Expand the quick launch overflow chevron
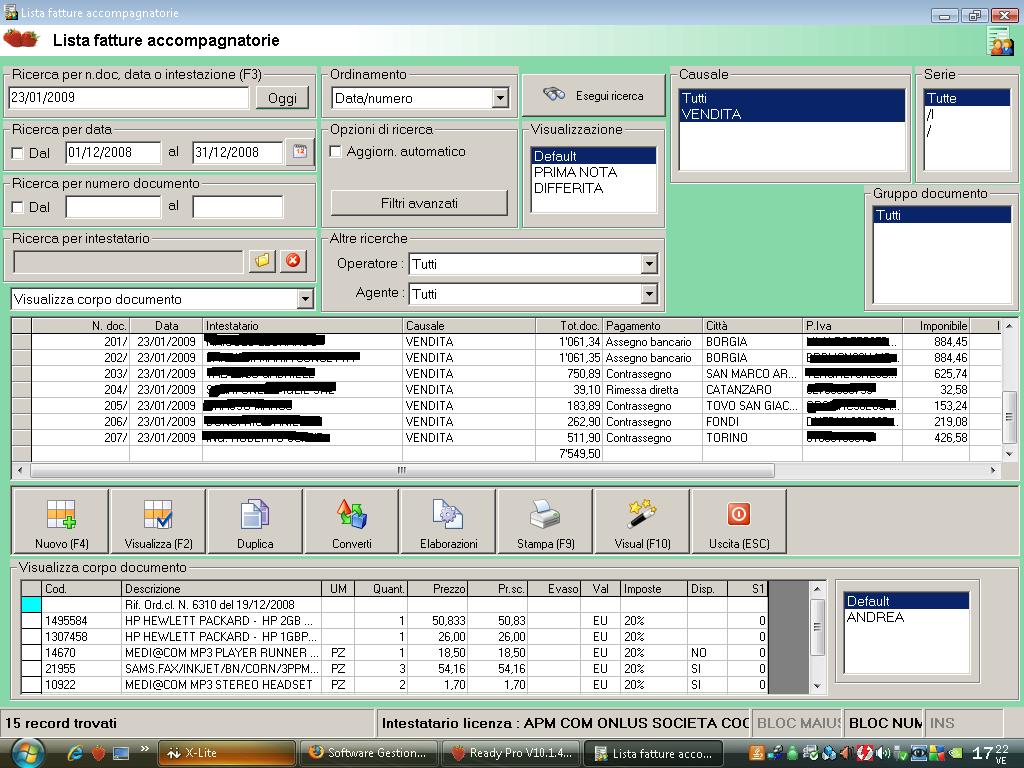This screenshot has height=768, width=1024. pyautogui.click(x=144, y=749)
